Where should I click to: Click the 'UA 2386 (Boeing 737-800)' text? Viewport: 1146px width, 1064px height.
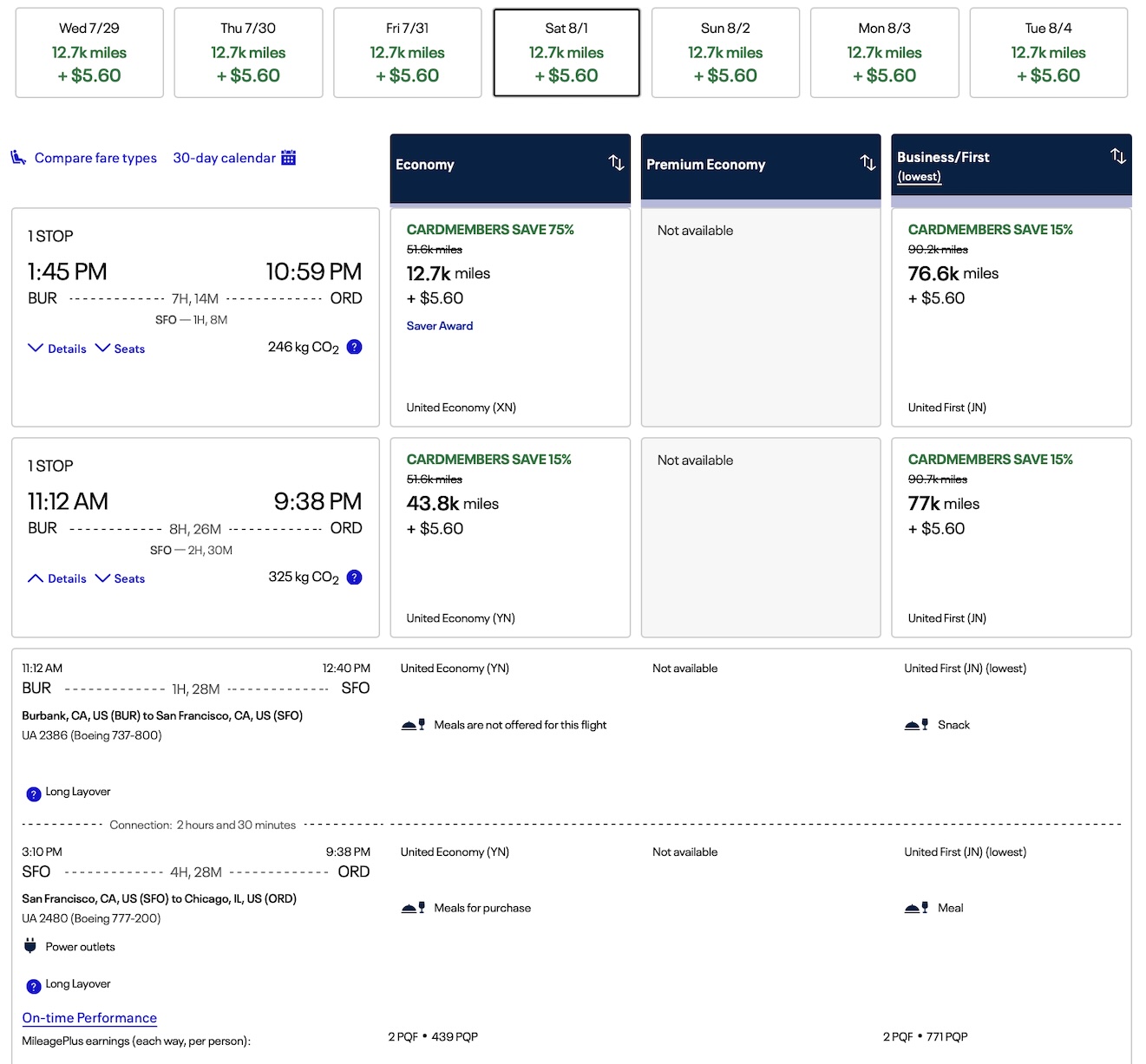pyautogui.click(x=92, y=735)
